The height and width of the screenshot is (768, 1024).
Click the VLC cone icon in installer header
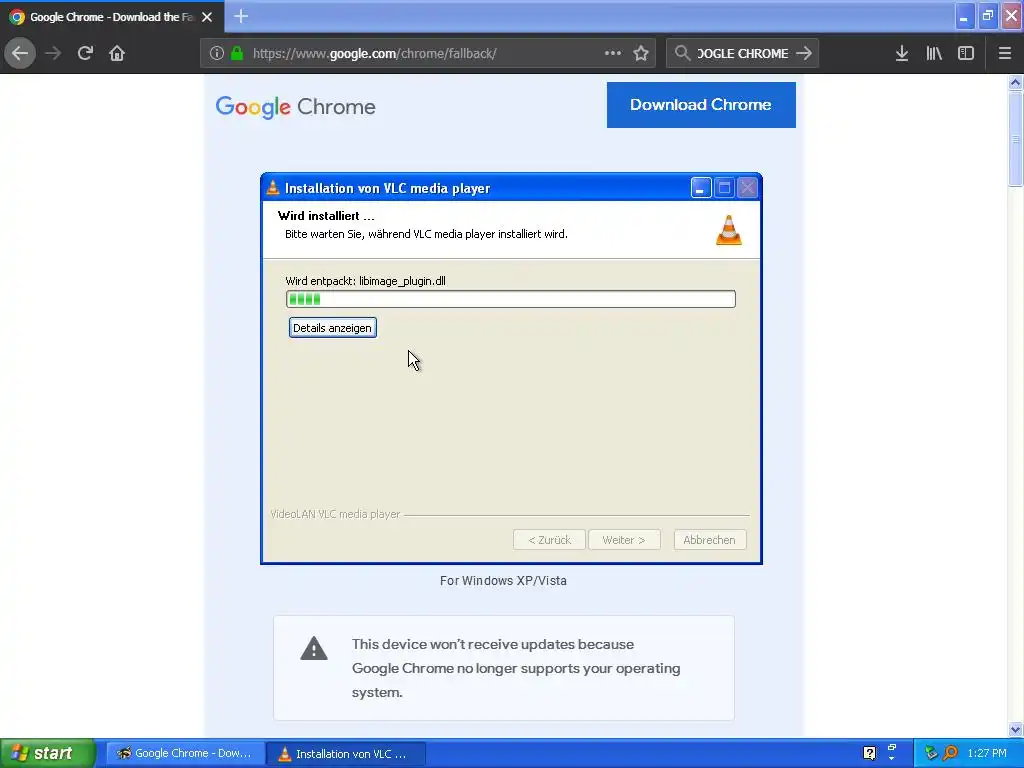729,230
